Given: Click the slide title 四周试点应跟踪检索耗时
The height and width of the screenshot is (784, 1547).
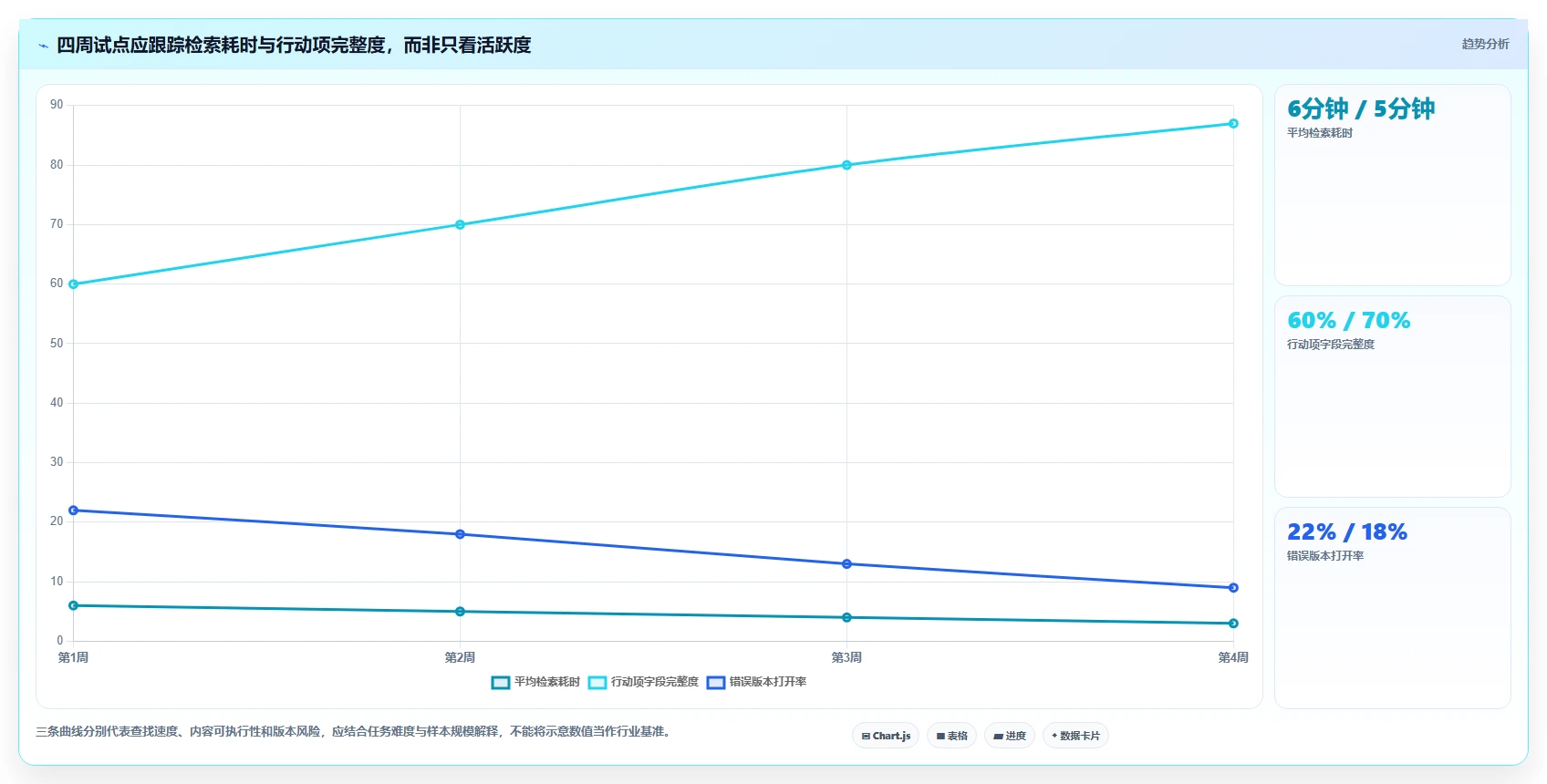Looking at the screenshot, I should [294, 46].
